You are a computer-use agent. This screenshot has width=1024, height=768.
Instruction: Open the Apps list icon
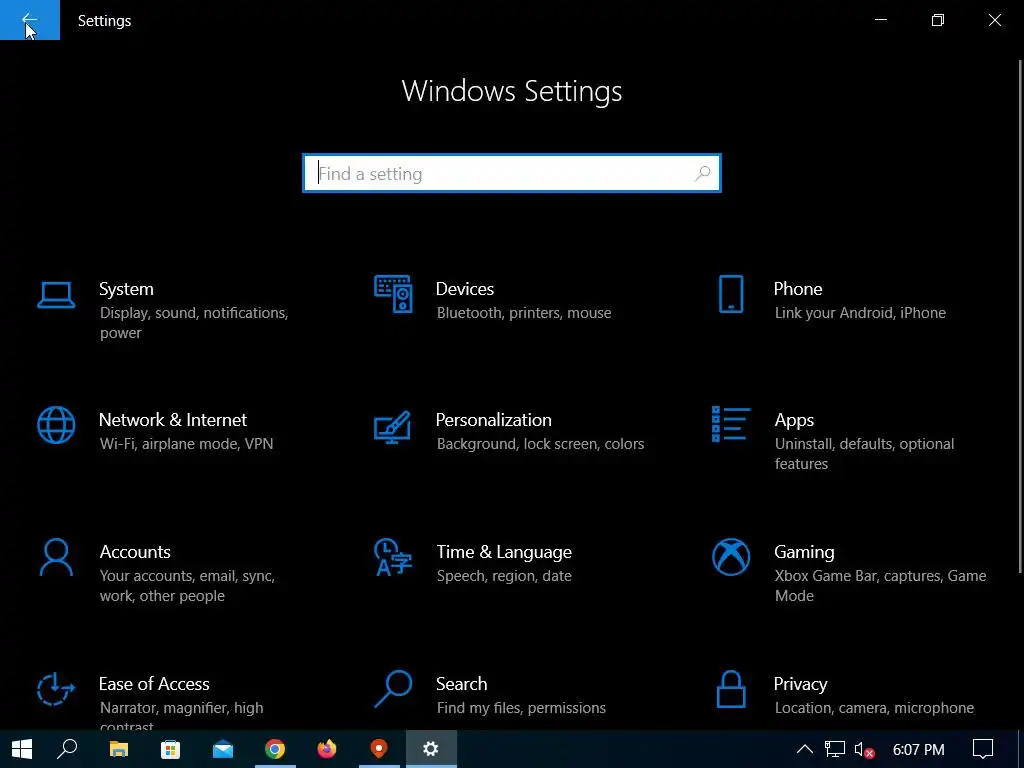coord(731,424)
